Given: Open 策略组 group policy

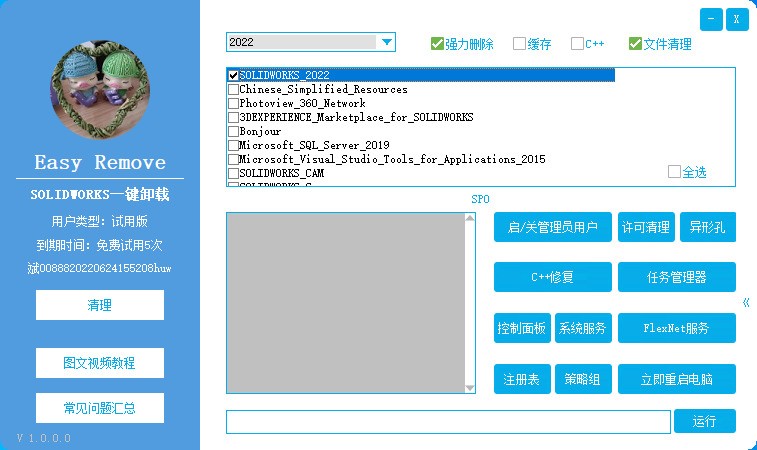Looking at the screenshot, I should point(583,379).
